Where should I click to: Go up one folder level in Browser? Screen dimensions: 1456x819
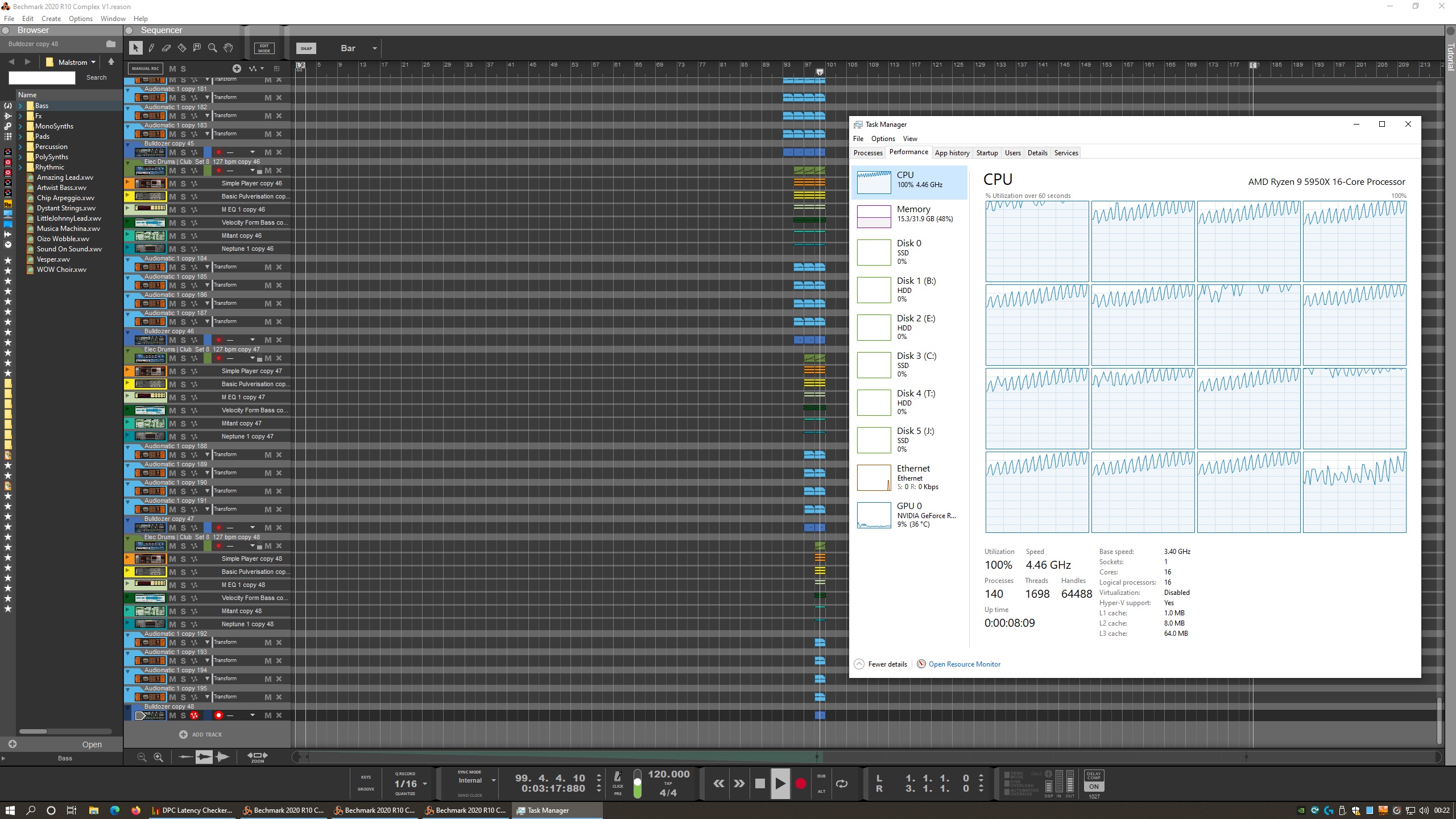coord(111,61)
